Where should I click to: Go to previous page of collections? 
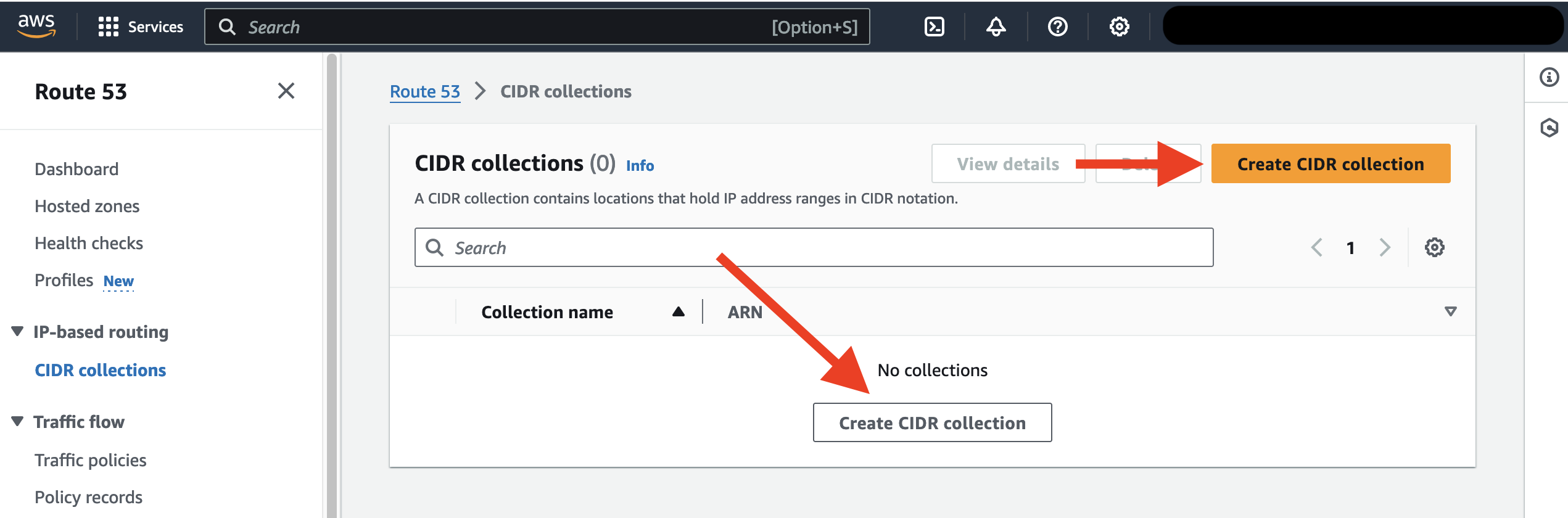[1317, 247]
